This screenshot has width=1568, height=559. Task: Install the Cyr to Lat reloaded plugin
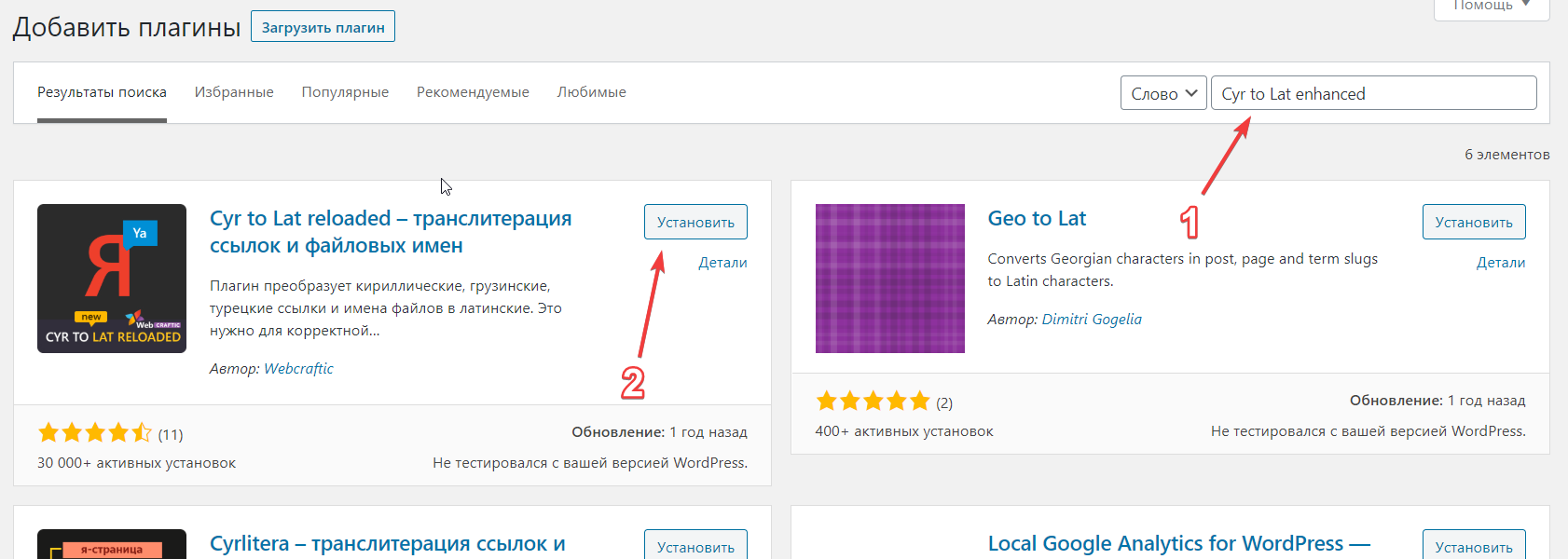pyautogui.click(x=695, y=222)
